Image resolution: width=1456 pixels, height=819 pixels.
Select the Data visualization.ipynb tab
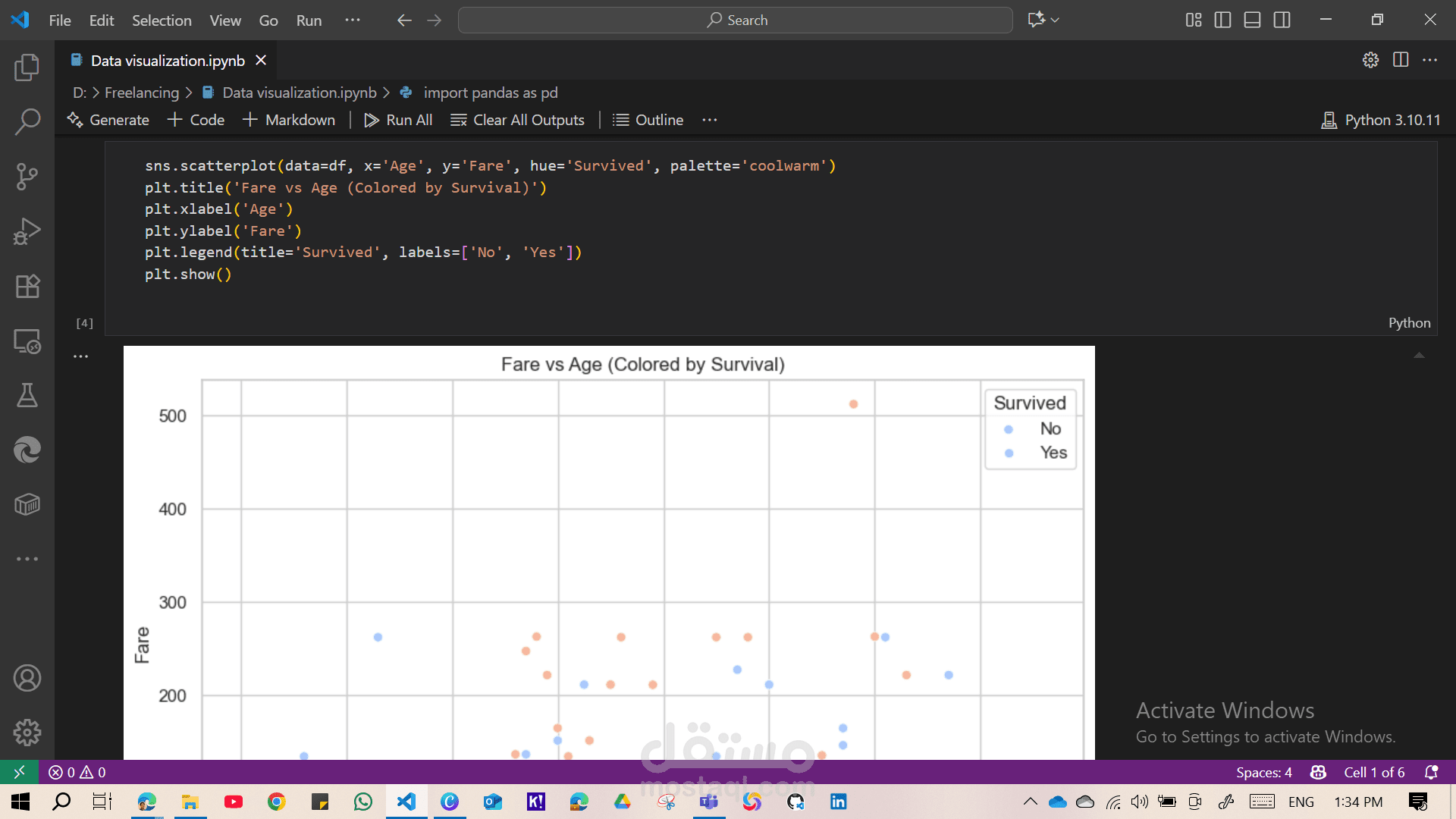(x=168, y=61)
